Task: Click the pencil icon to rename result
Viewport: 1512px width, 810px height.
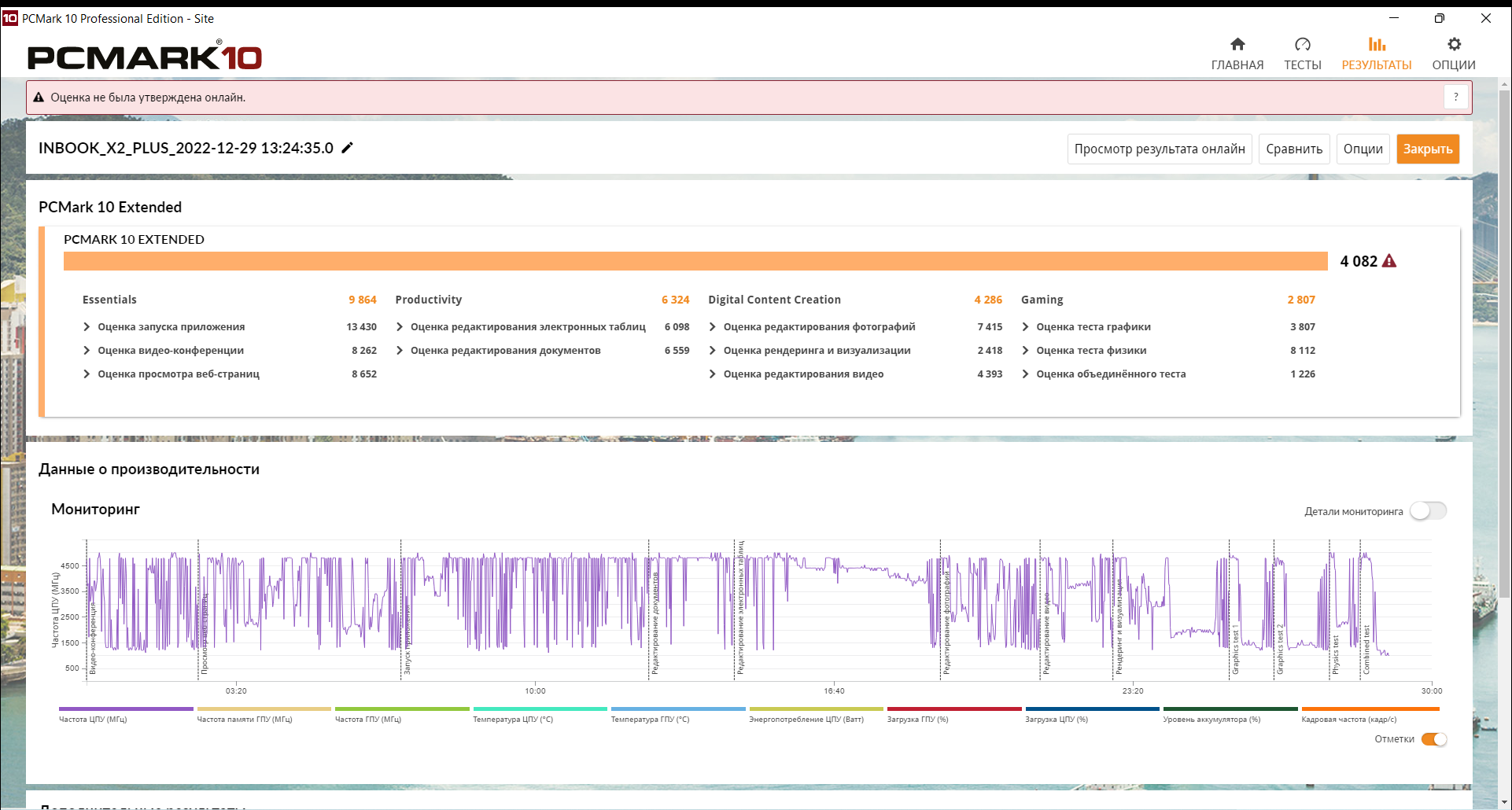Action: (347, 147)
